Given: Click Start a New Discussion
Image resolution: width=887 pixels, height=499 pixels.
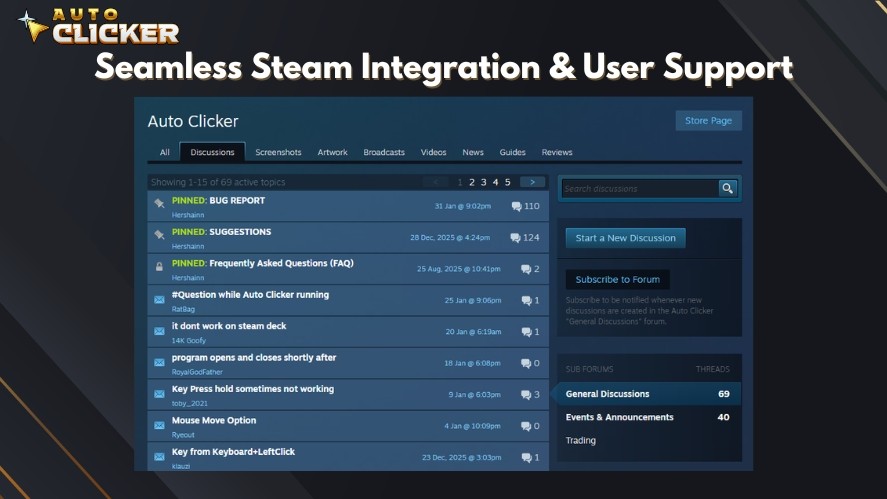Looking at the screenshot, I should click(626, 238).
